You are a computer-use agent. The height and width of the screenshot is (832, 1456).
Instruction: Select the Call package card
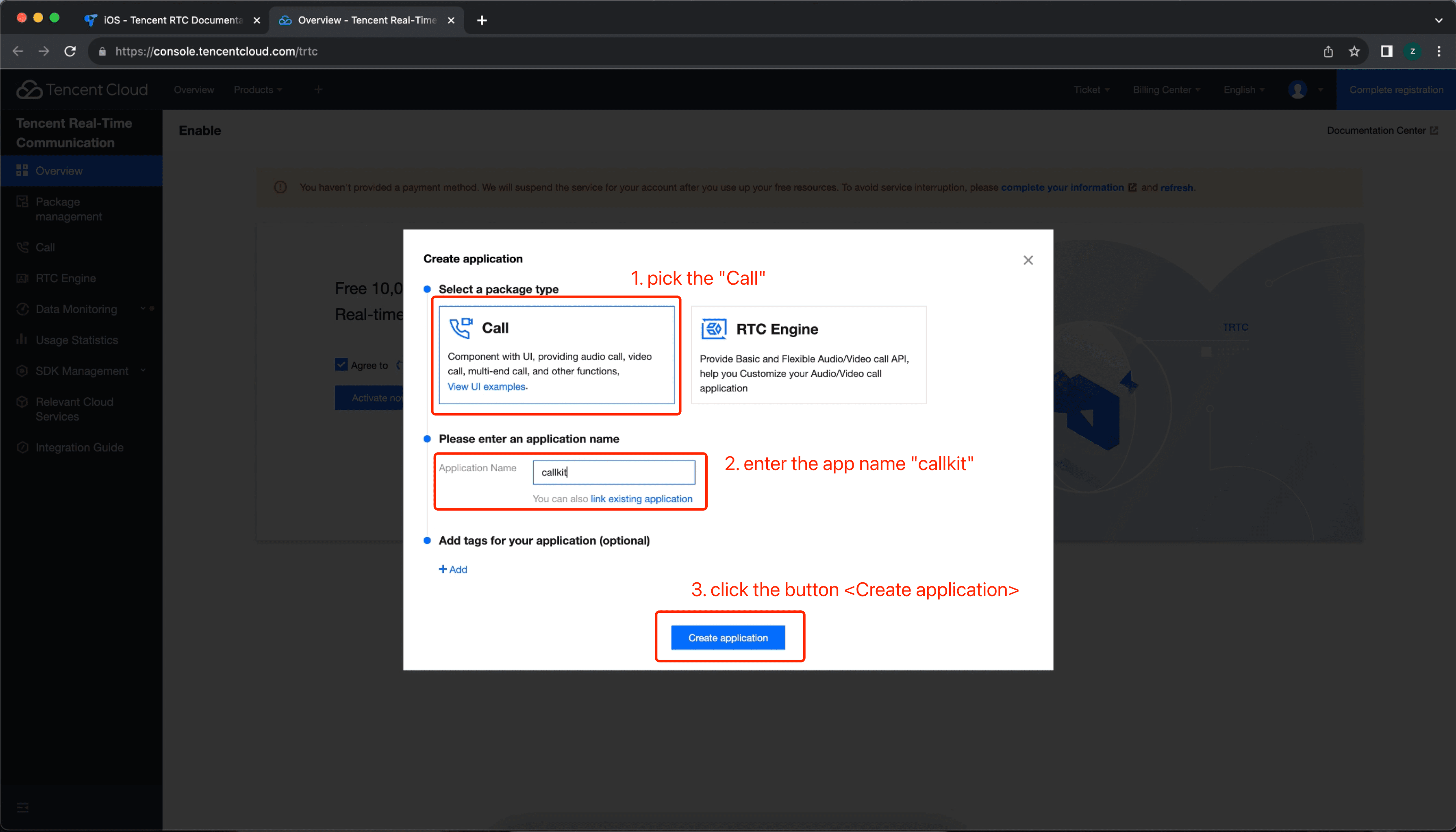pyautogui.click(x=556, y=354)
